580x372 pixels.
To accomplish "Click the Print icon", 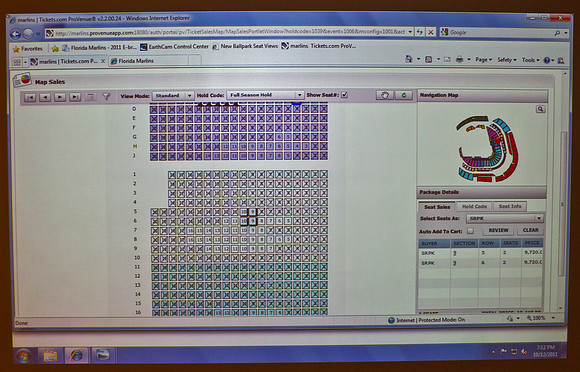I will click(459, 60).
